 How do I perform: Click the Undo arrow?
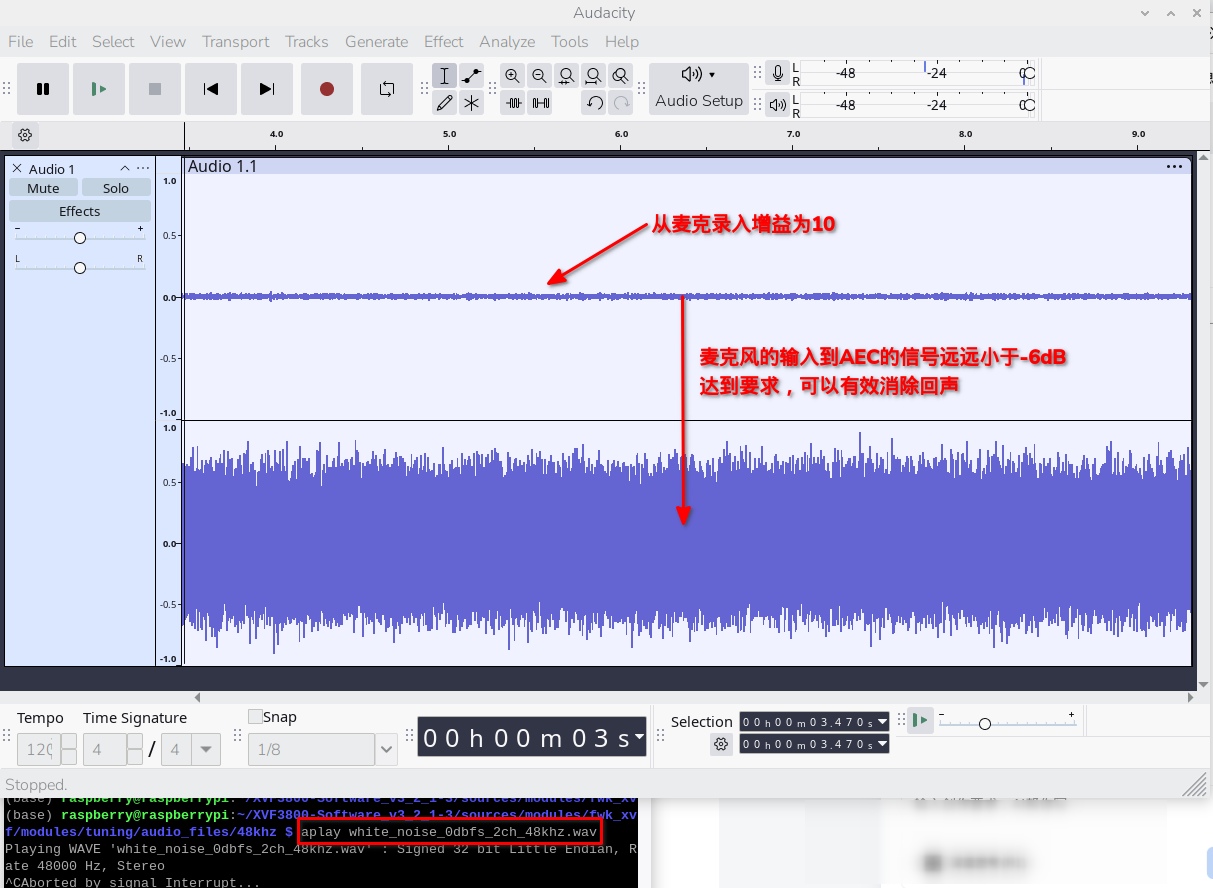pos(595,102)
